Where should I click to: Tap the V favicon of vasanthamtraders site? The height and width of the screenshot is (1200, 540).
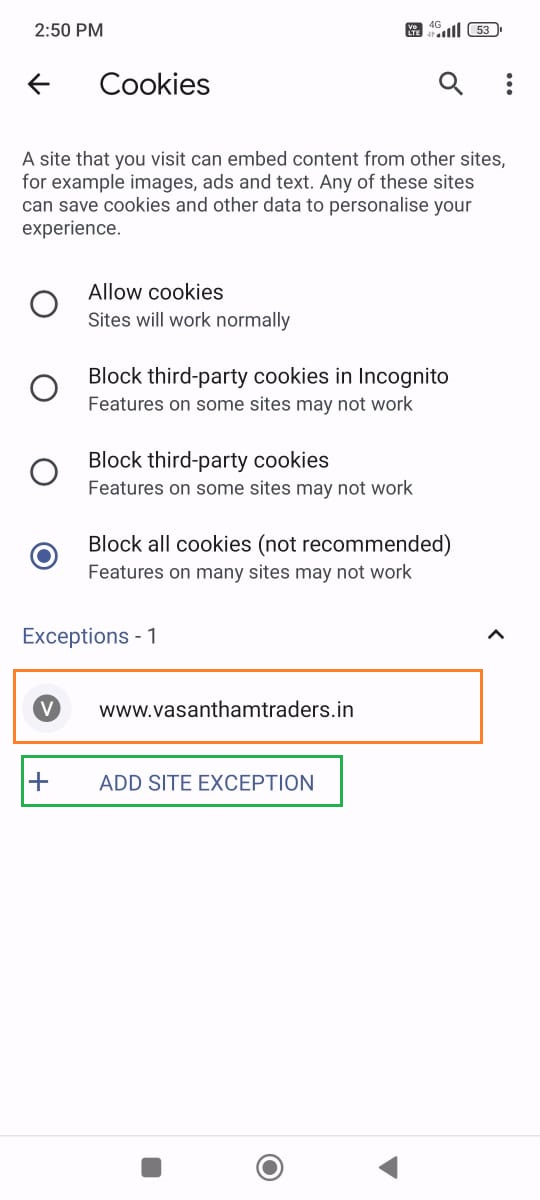point(46,709)
